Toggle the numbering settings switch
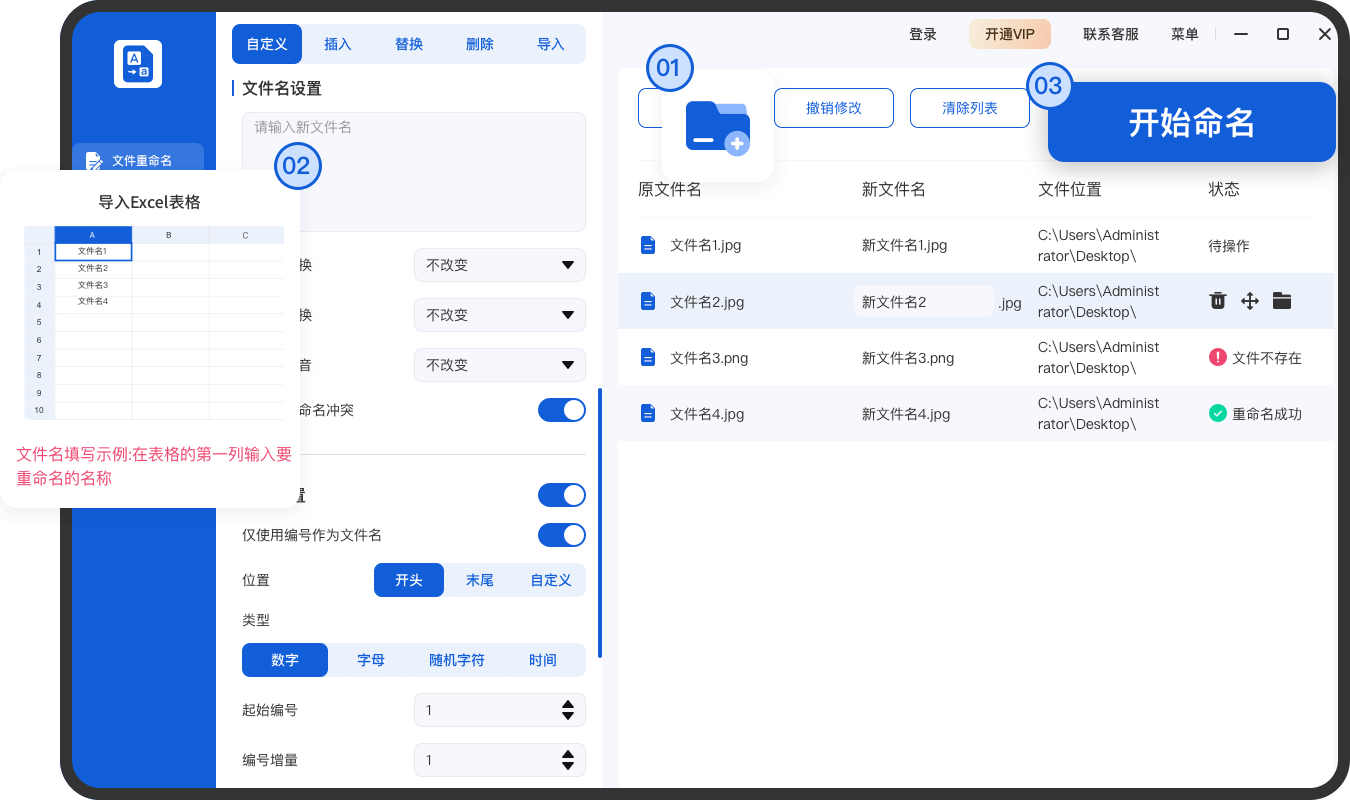This screenshot has height=800, width=1350. (x=561, y=495)
